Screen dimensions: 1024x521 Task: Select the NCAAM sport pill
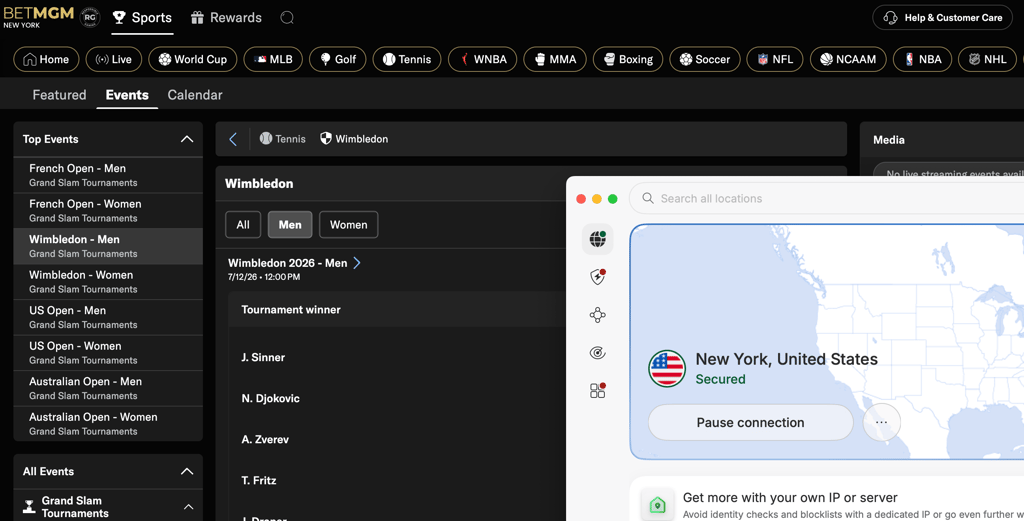[x=848, y=59]
